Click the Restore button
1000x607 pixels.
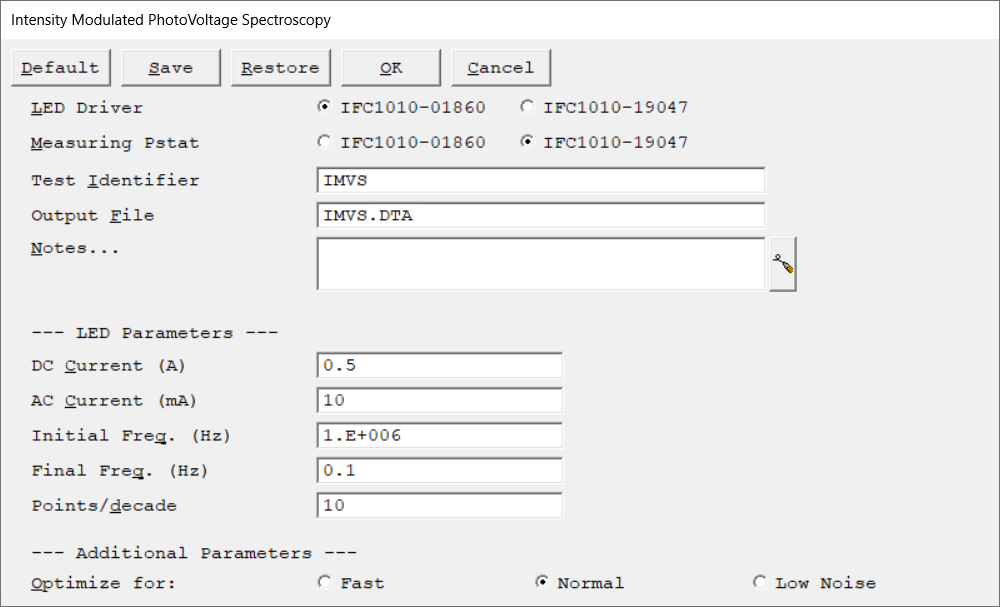click(x=280, y=68)
